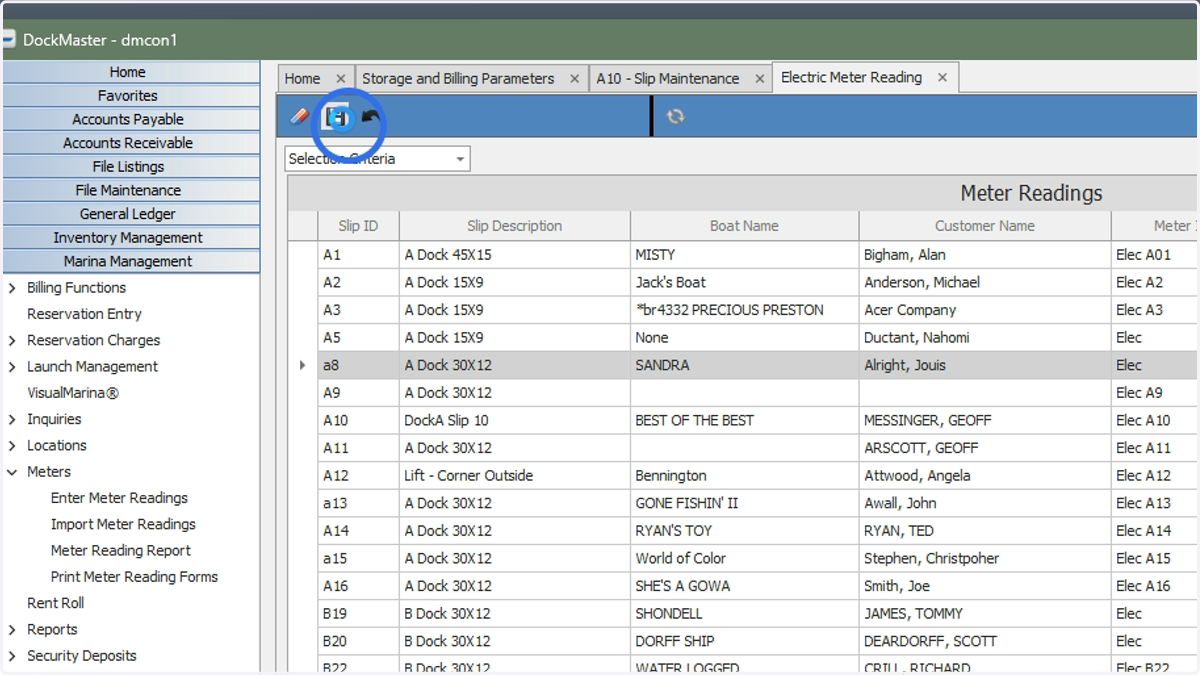Screen dimensions: 1200x675
Task: Select the slip ID cell A1
Action: 358,255
